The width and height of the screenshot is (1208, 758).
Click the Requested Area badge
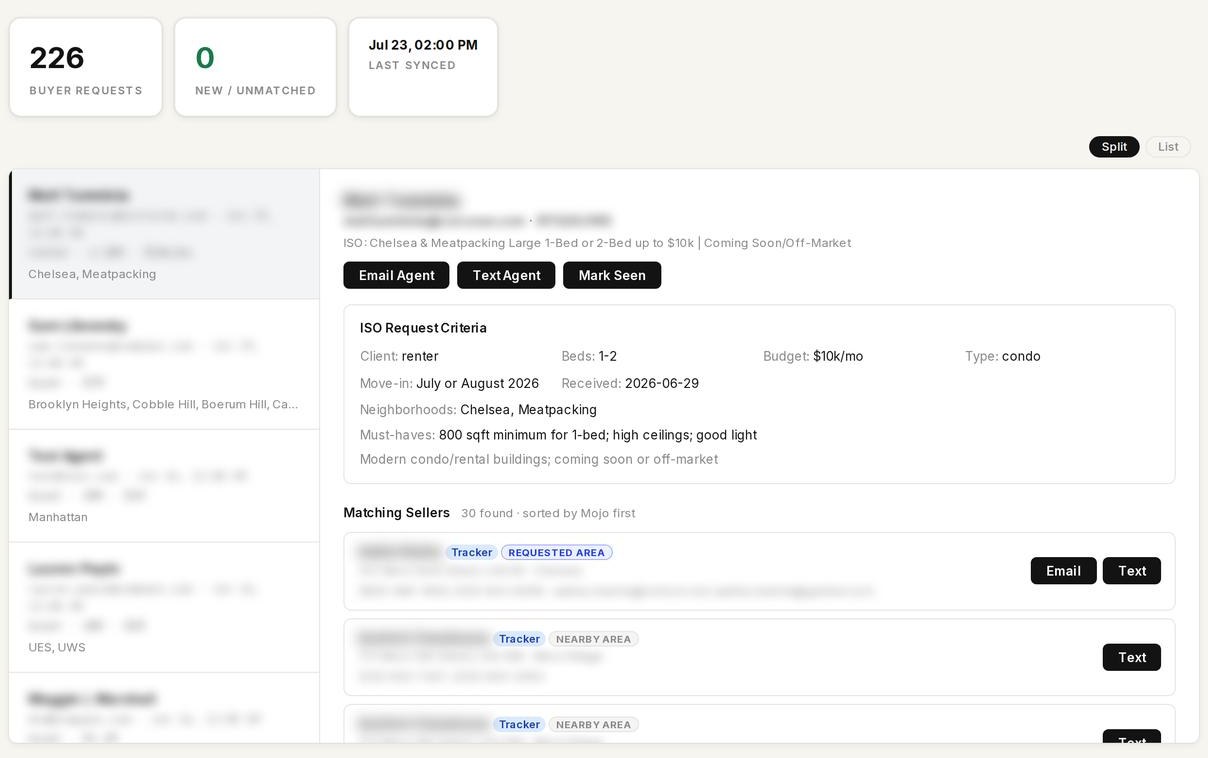(x=556, y=552)
